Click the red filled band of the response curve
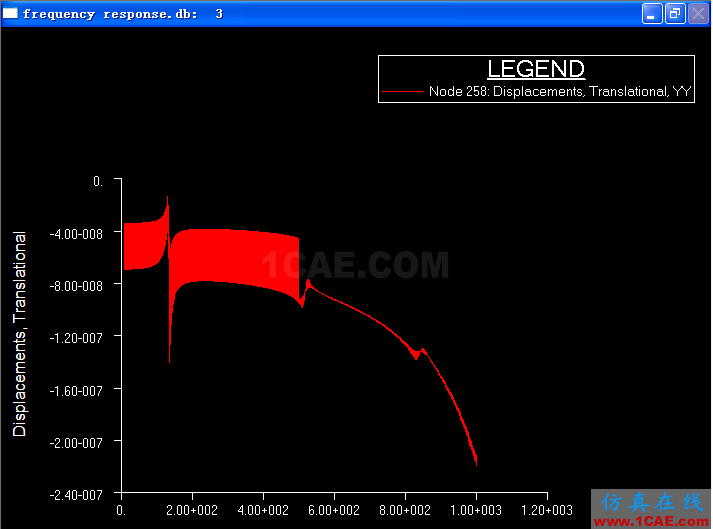713x529 pixels. pos(234,257)
